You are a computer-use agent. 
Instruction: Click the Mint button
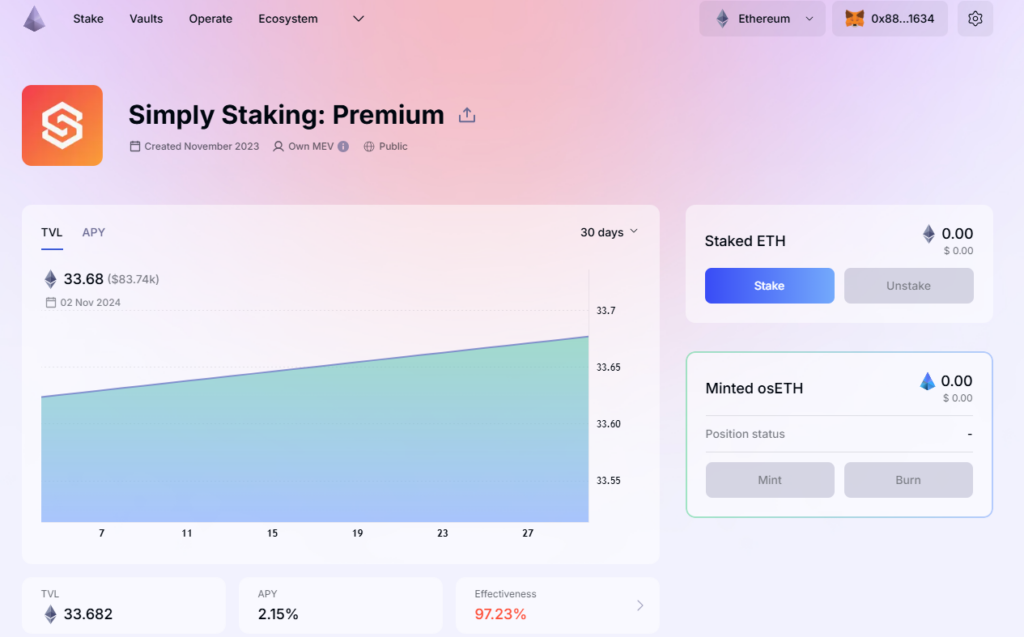(769, 480)
